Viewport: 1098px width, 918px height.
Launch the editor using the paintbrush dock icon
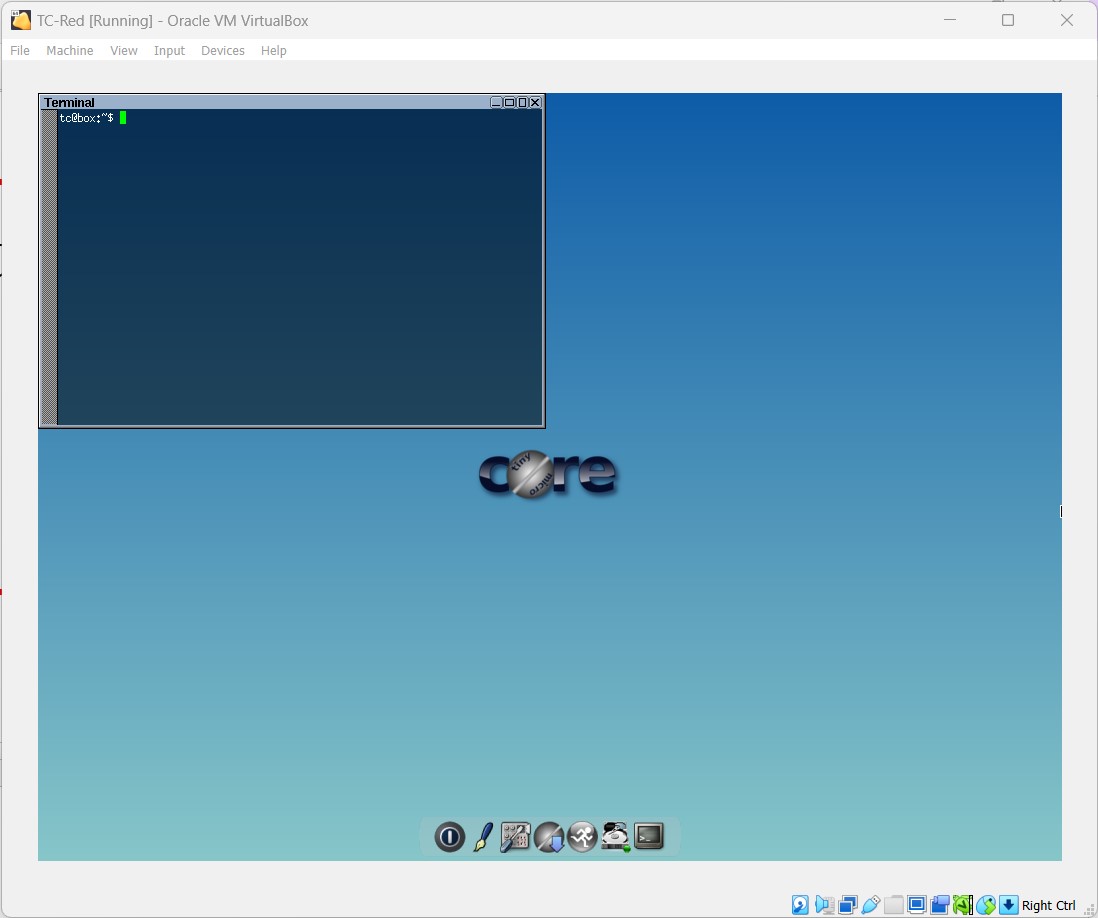pos(483,838)
